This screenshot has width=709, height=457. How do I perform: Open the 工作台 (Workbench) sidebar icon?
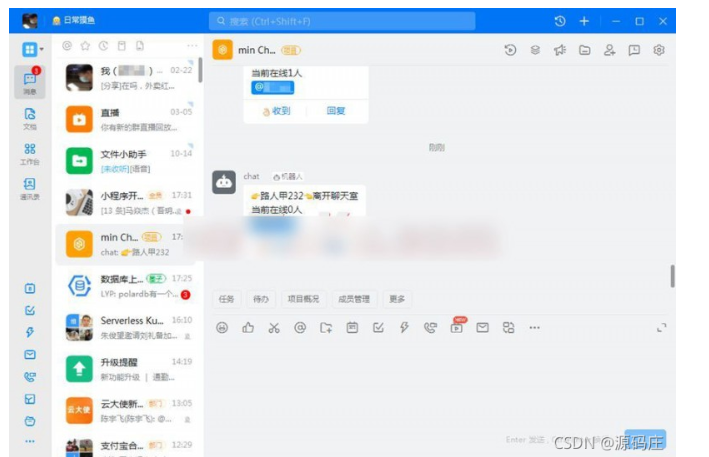click(29, 152)
